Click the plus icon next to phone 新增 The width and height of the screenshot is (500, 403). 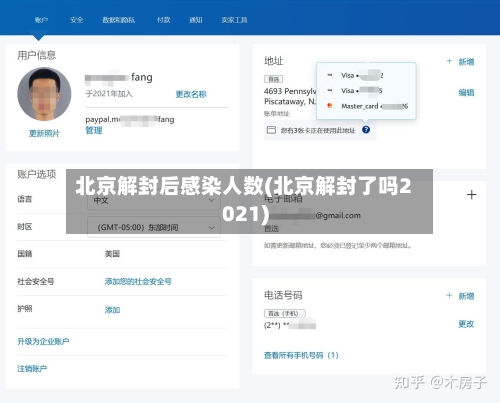(449, 295)
